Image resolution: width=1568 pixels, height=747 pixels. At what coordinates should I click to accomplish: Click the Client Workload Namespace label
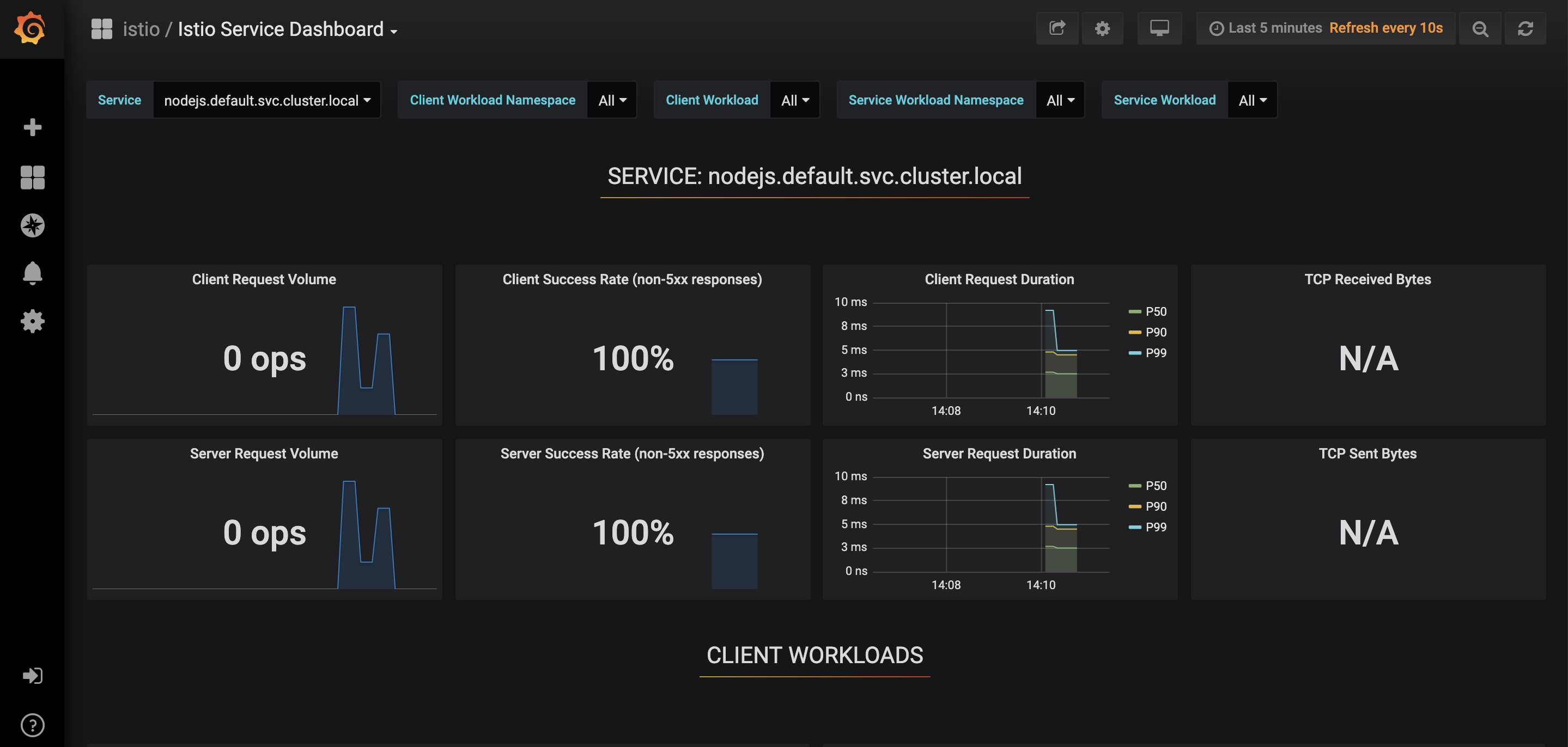(493, 100)
